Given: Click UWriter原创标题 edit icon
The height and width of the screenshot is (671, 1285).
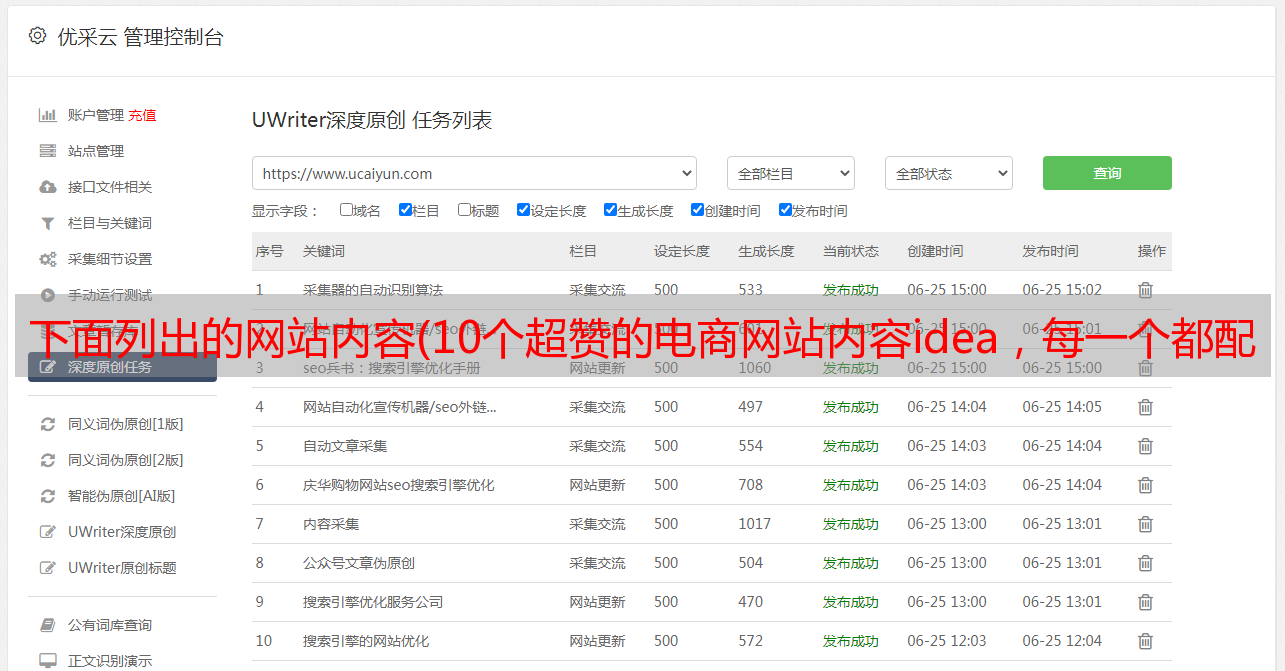Looking at the screenshot, I should 47,568.
